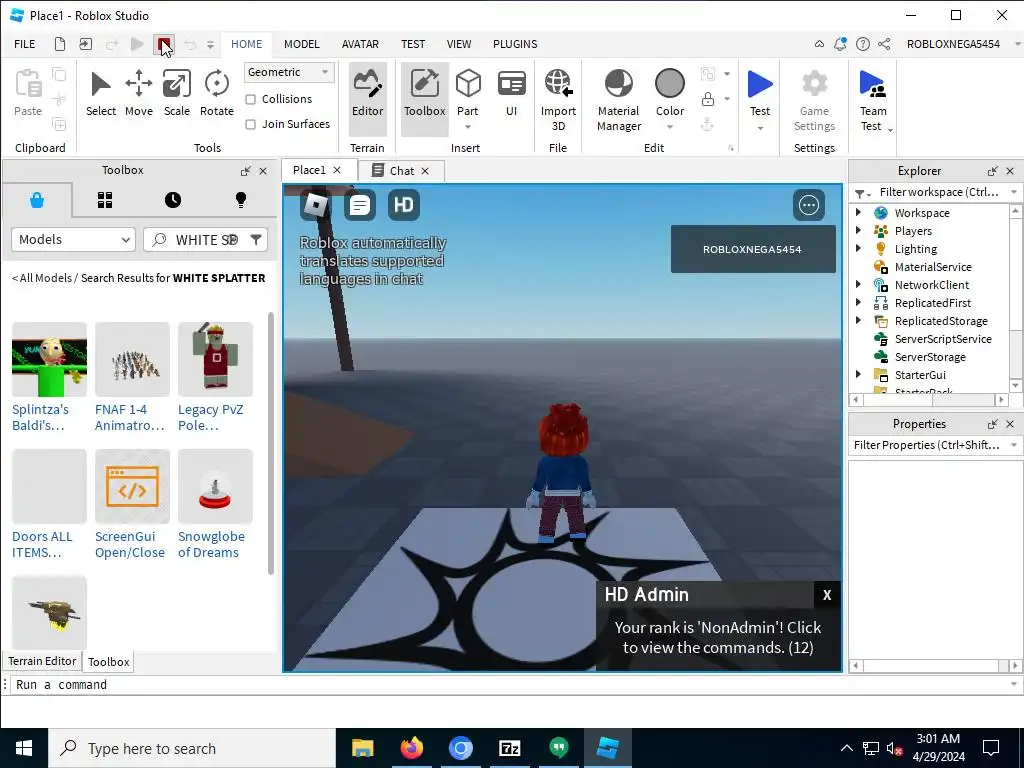This screenshot has width=1024, height=768.
Task: Choose the Scale tool
Action: (x=177, y=93)
